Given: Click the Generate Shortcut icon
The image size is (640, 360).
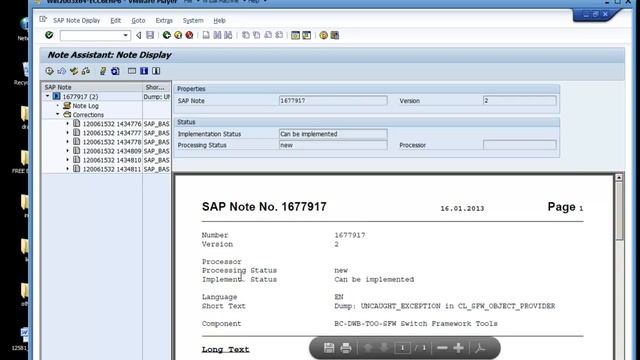Looking at the screenshot, I should click(307, 35).
